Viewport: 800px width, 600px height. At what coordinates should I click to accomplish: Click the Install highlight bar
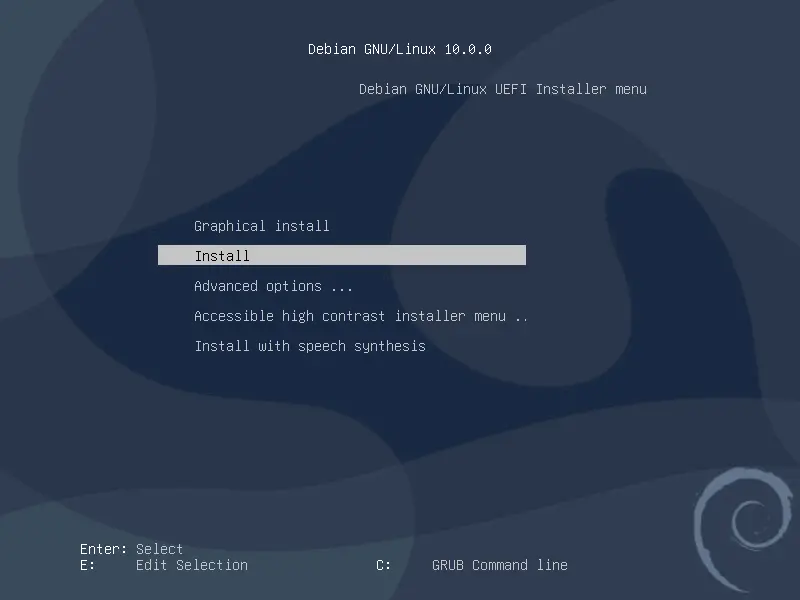click(342, 255)
